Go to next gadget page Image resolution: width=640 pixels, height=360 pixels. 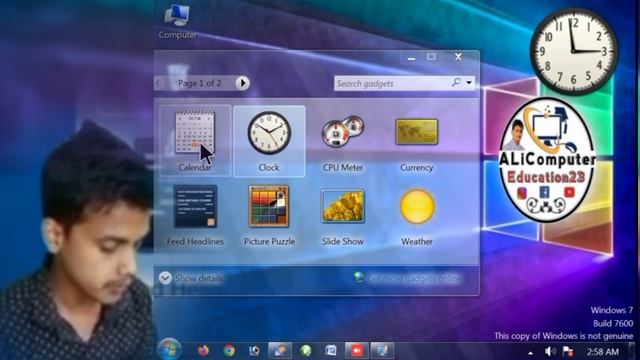tap(242, 83)
